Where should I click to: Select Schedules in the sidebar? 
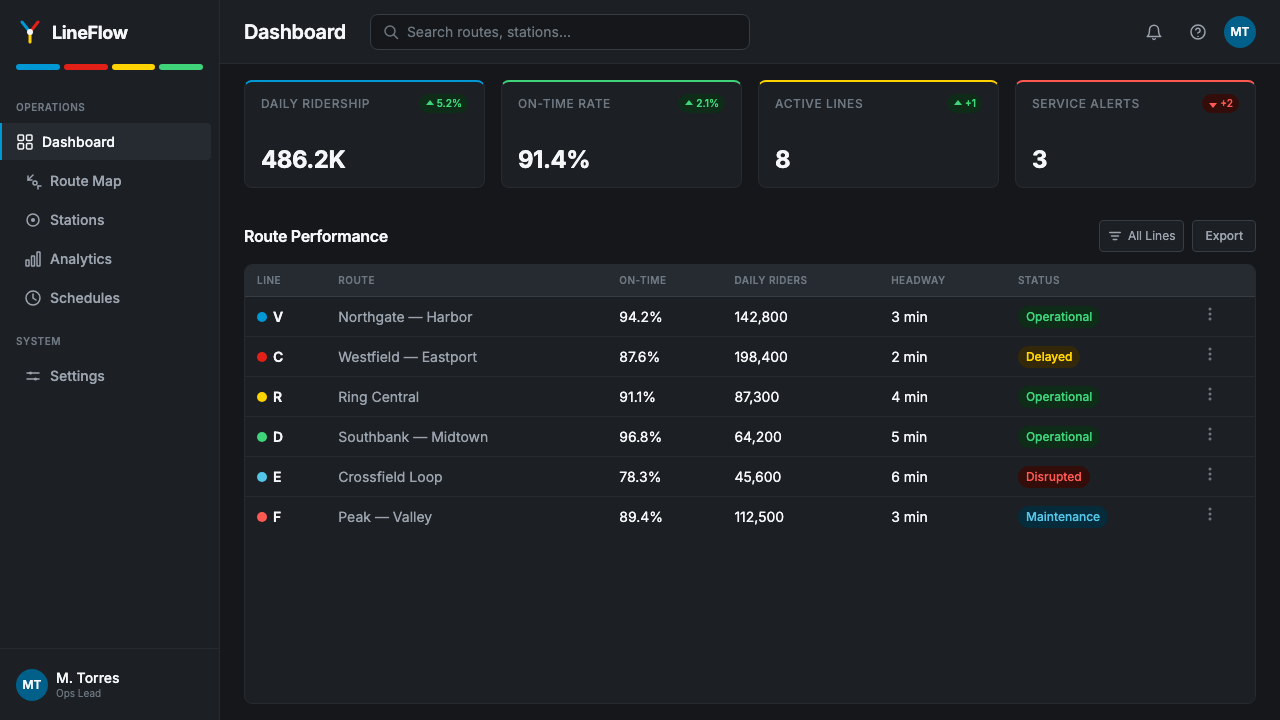coord(106,298)
